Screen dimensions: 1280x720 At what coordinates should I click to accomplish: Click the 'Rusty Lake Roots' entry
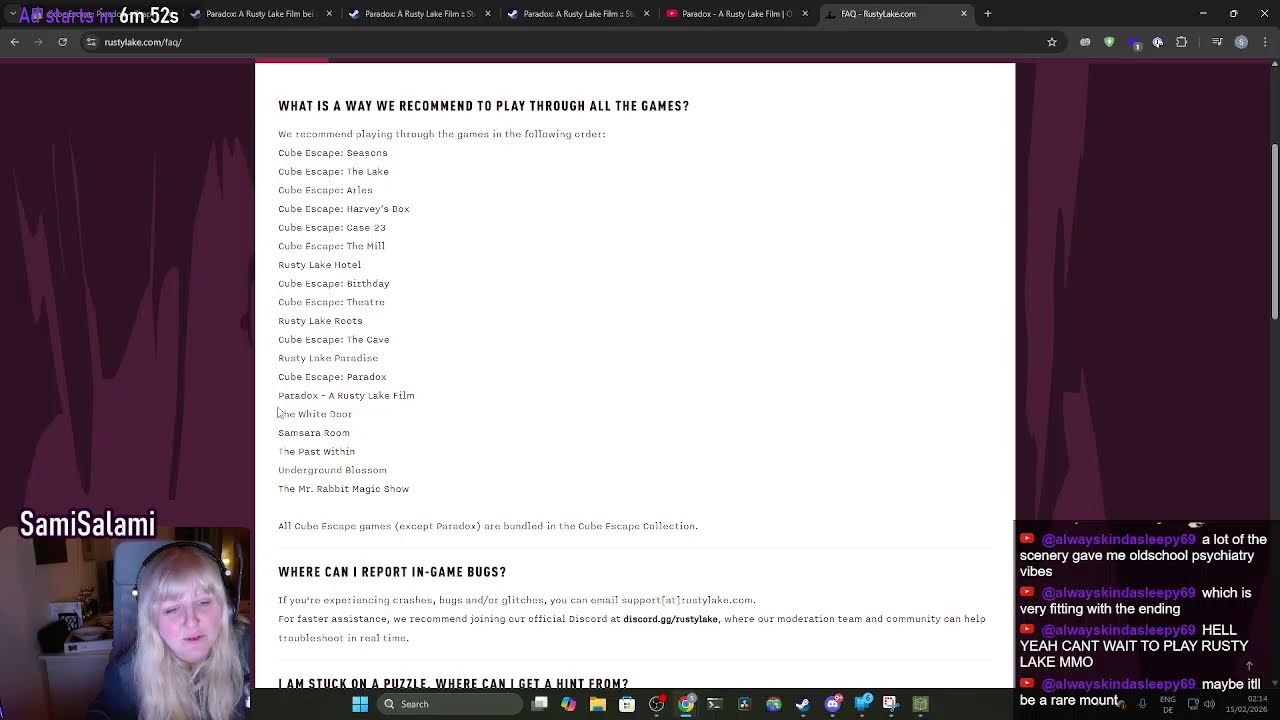(320, 321)
